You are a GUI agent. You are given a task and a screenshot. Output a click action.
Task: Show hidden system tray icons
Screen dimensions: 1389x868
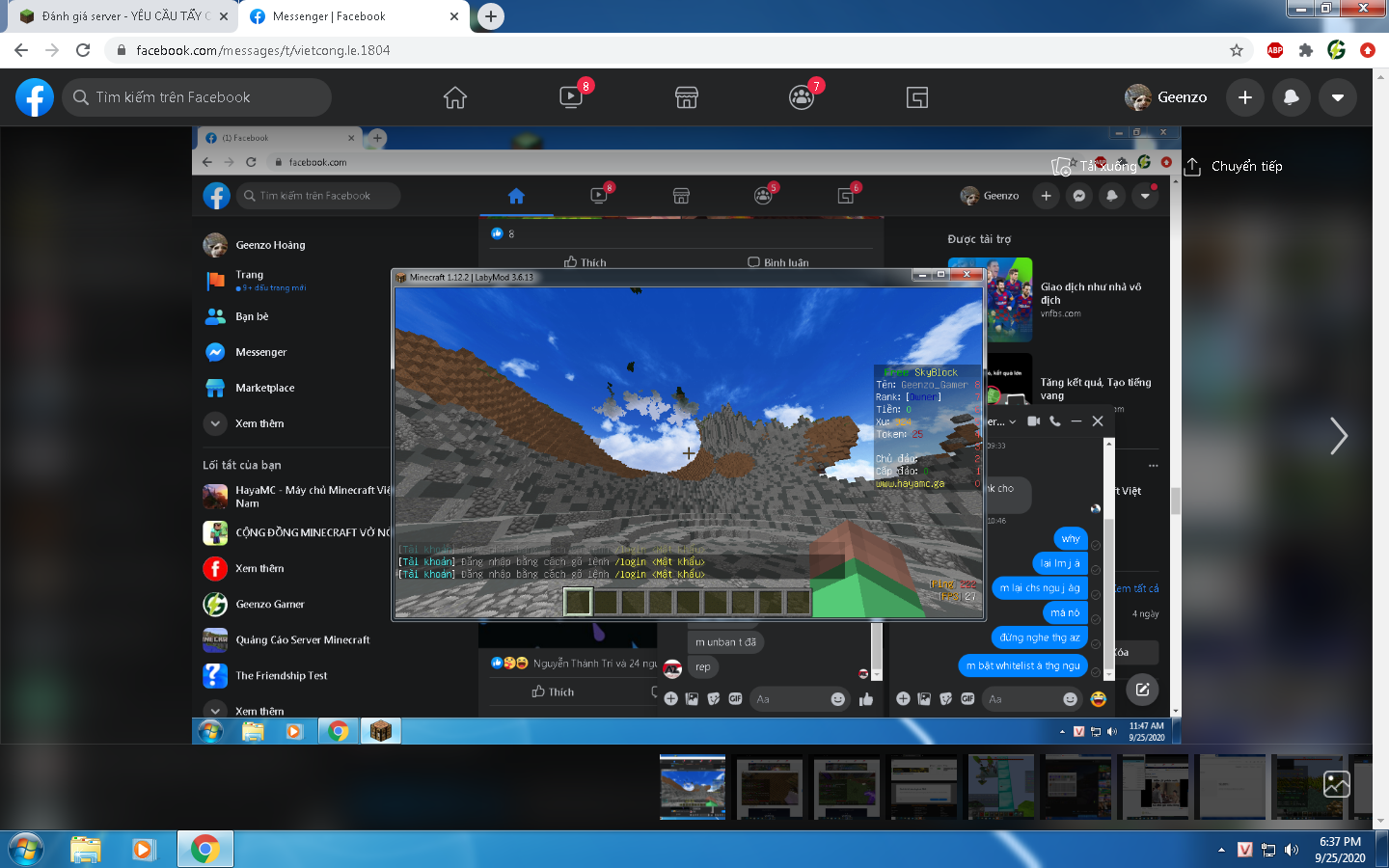coord(1221,850)
